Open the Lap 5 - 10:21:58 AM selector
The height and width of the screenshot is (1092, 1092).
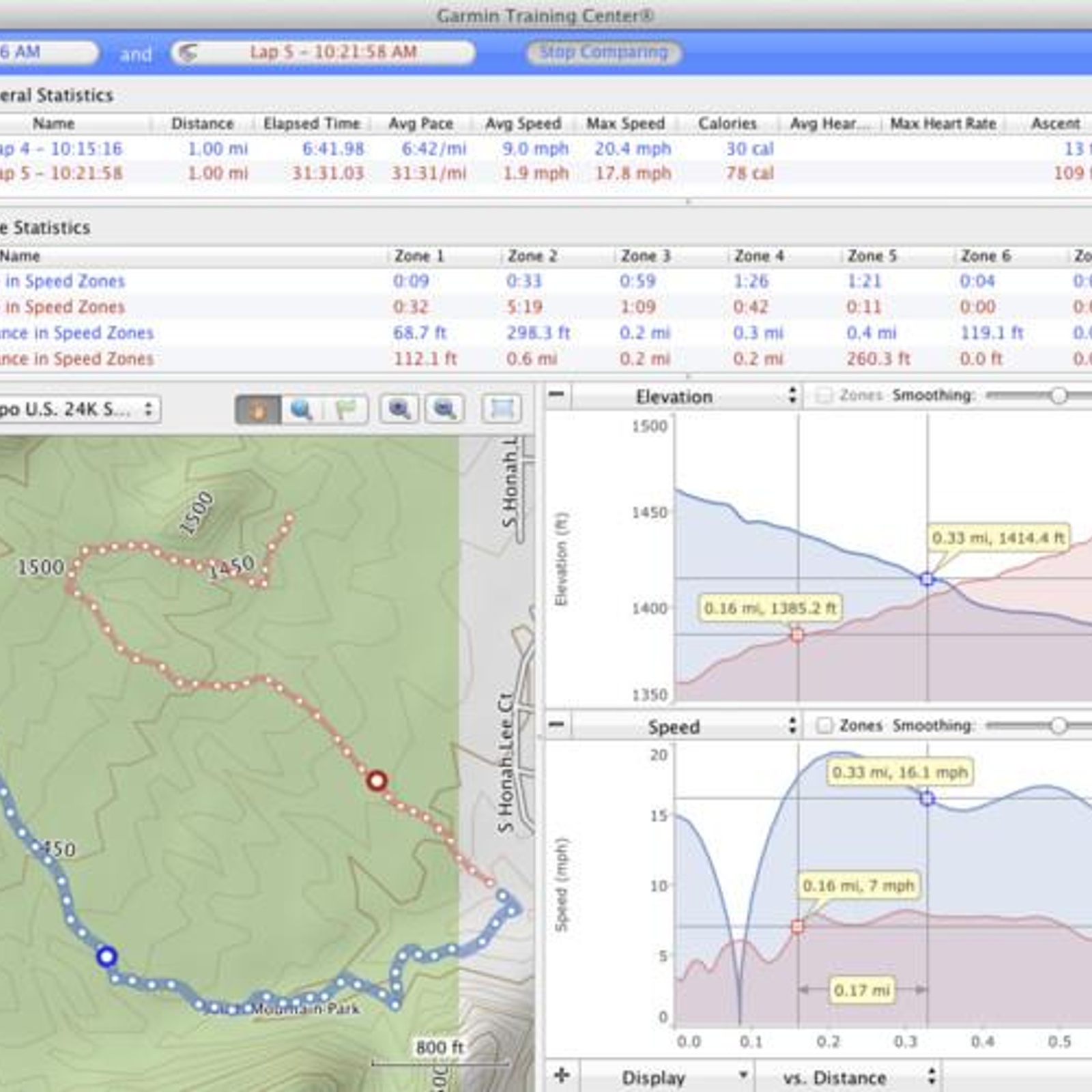pyautogui.click(x=323, y=53)
